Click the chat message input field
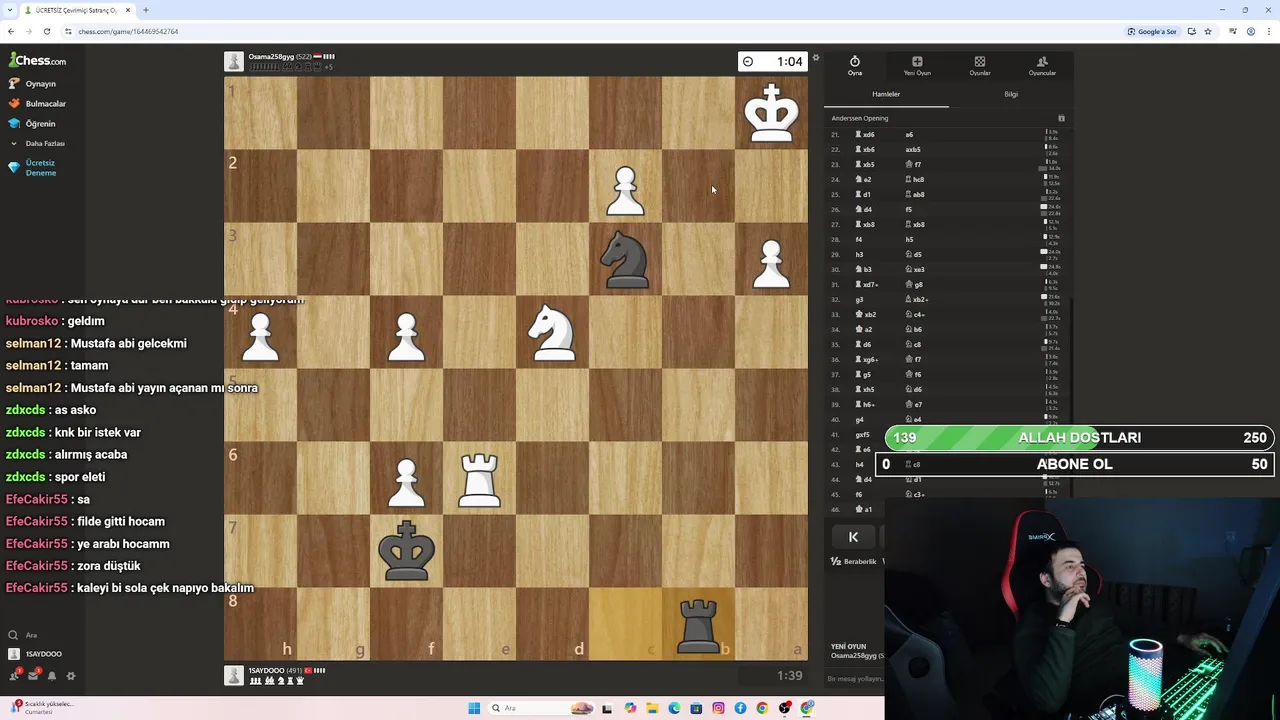 point(856,679)
